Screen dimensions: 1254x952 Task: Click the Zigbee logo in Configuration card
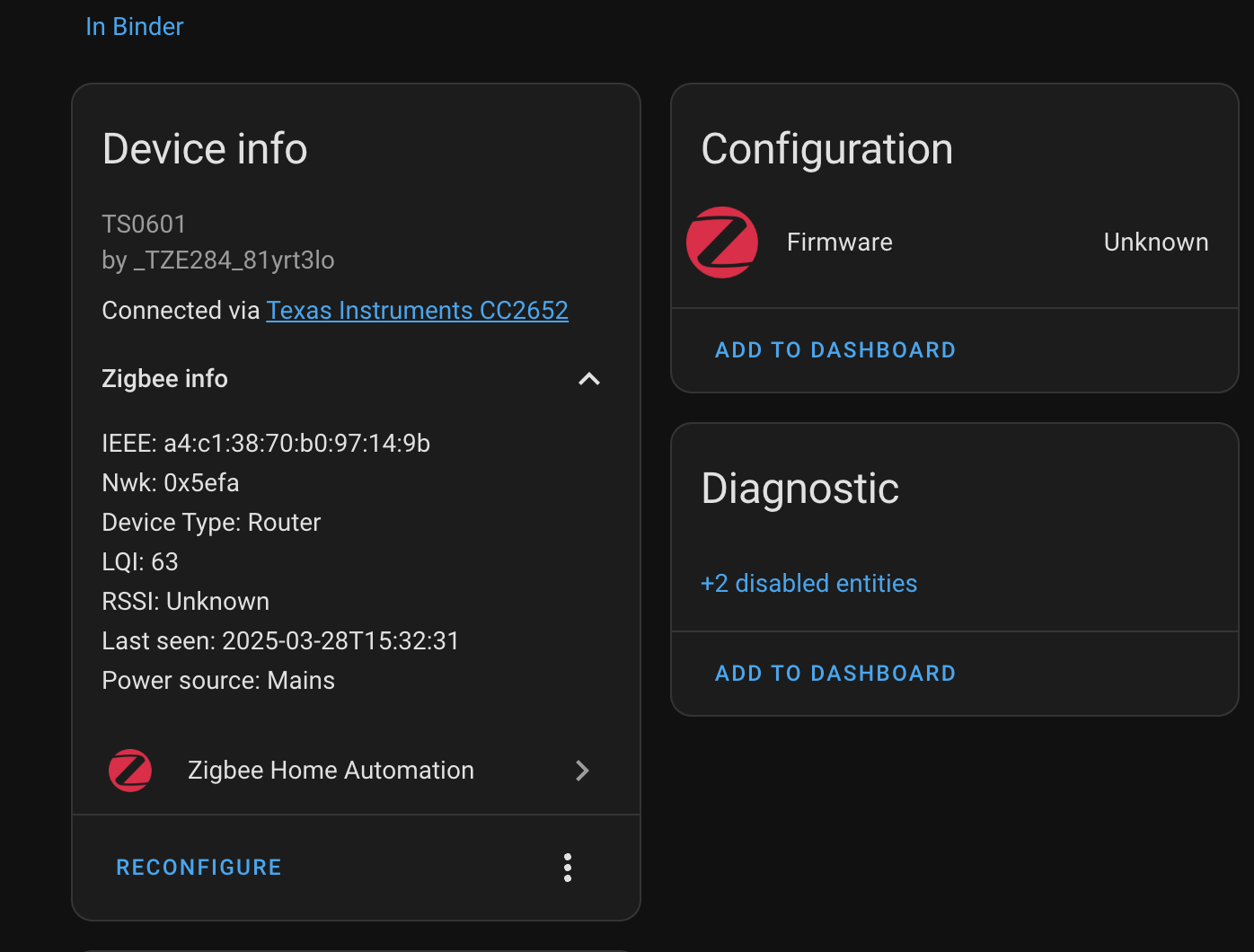pyautogui.click(x=721, y=242)
